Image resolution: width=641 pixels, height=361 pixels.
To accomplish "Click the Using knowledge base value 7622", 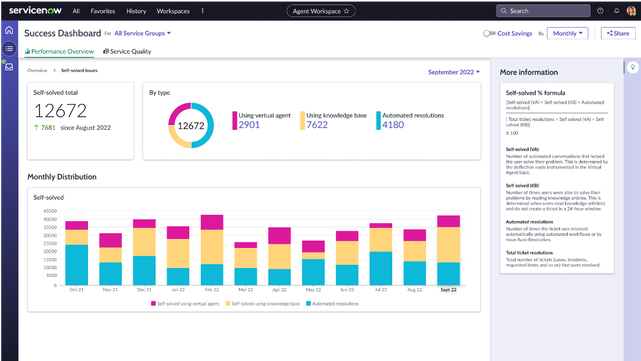I will (x=317, y=125).
